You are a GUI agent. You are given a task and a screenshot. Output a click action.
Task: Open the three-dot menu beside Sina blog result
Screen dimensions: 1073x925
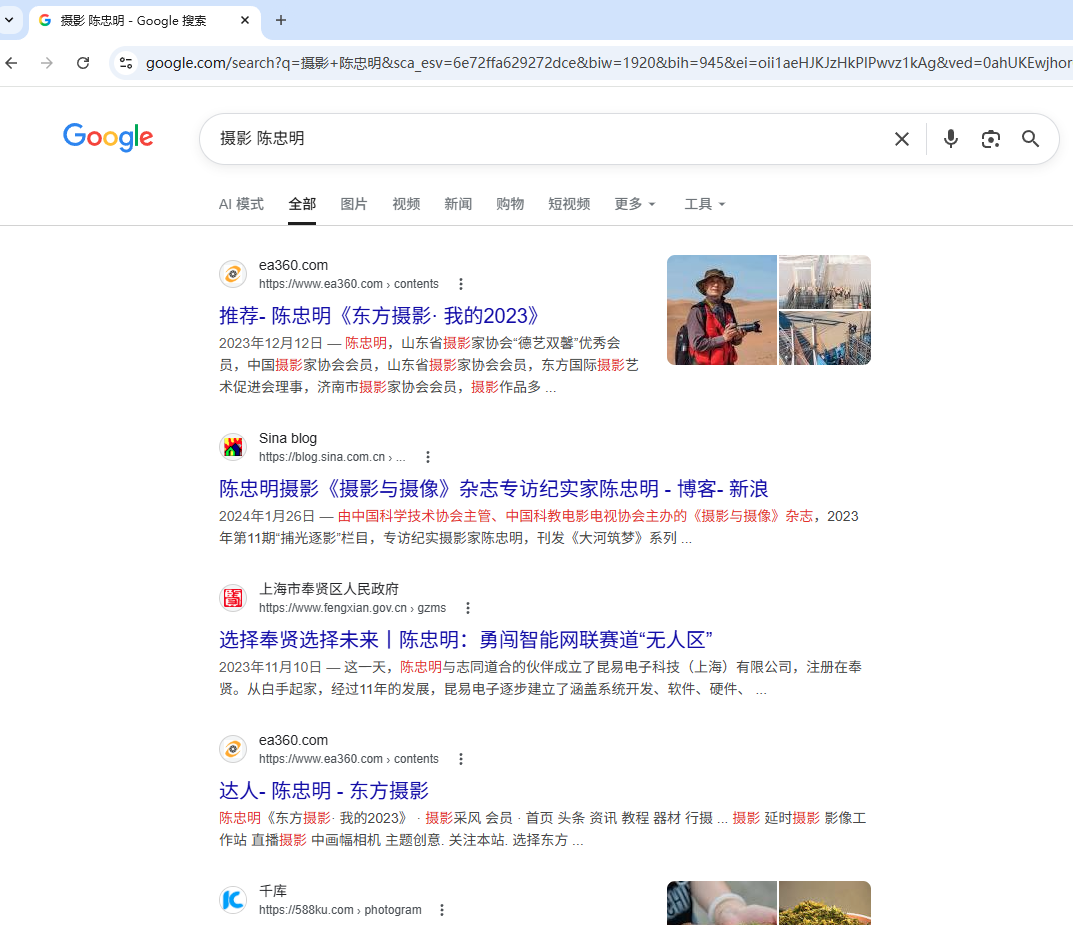coord(428,456)
